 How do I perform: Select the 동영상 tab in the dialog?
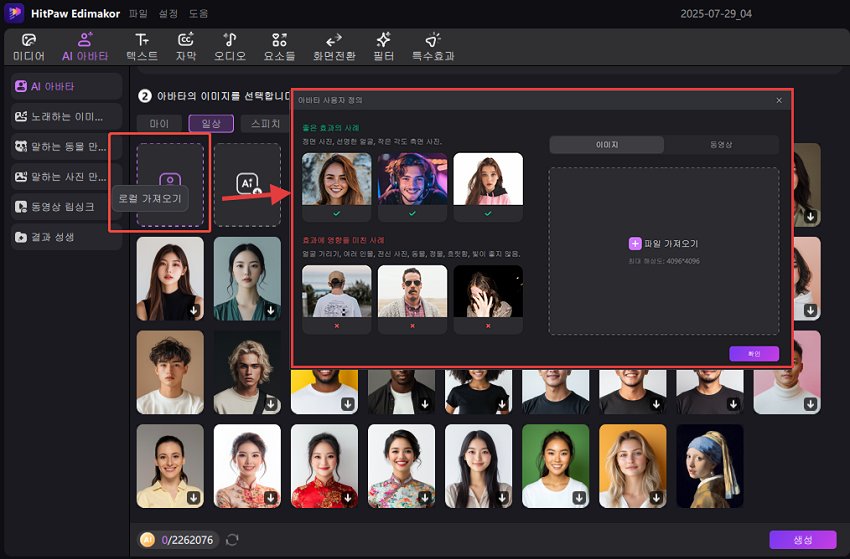(x=721, y=145)
